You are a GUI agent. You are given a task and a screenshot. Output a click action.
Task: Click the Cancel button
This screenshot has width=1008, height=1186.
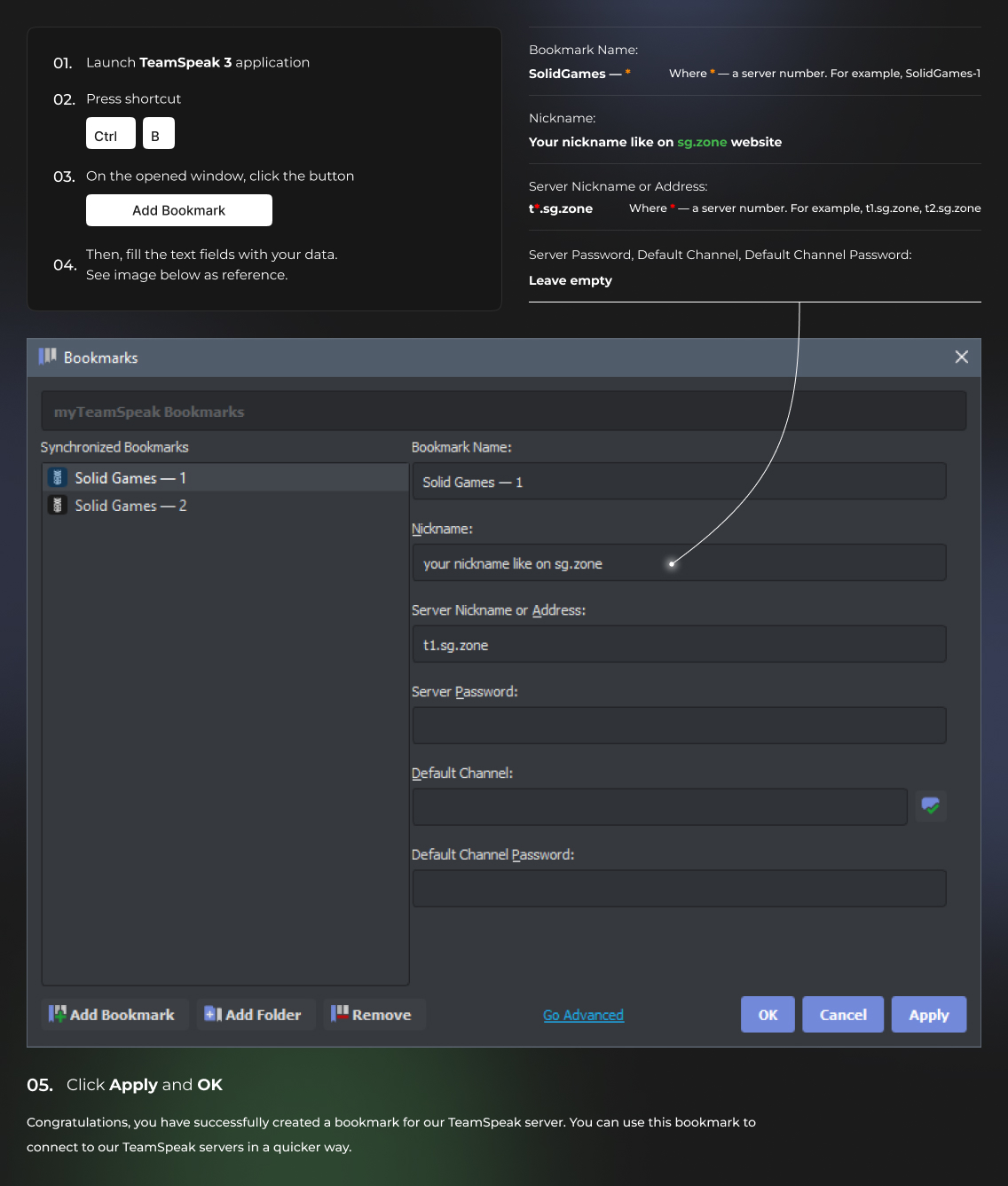(843, 1014)
